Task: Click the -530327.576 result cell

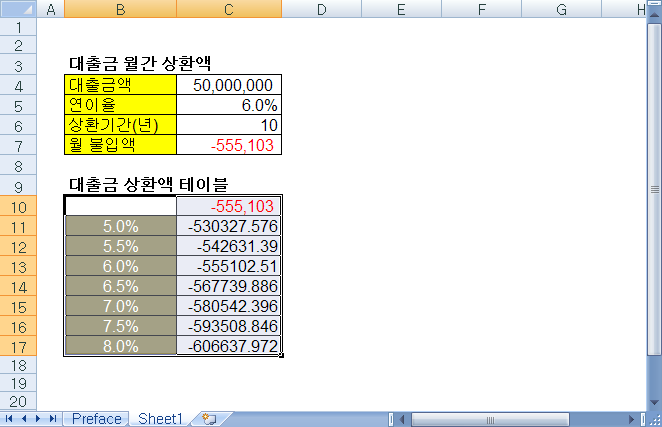Action: tap(229, 226)
